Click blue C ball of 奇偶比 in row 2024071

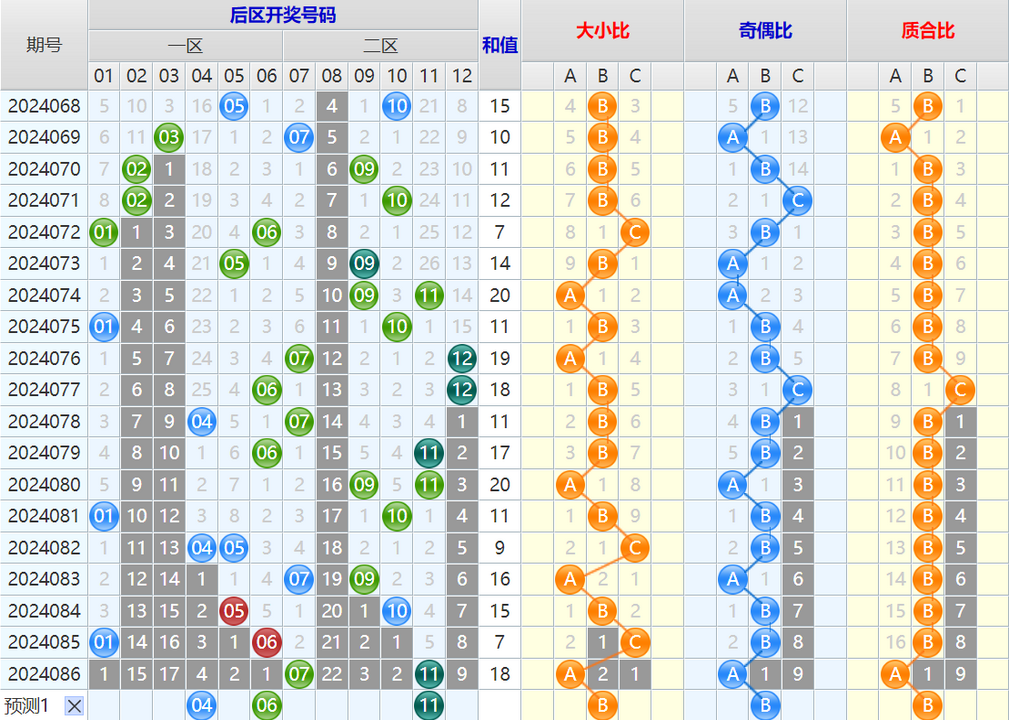point(797,200)
